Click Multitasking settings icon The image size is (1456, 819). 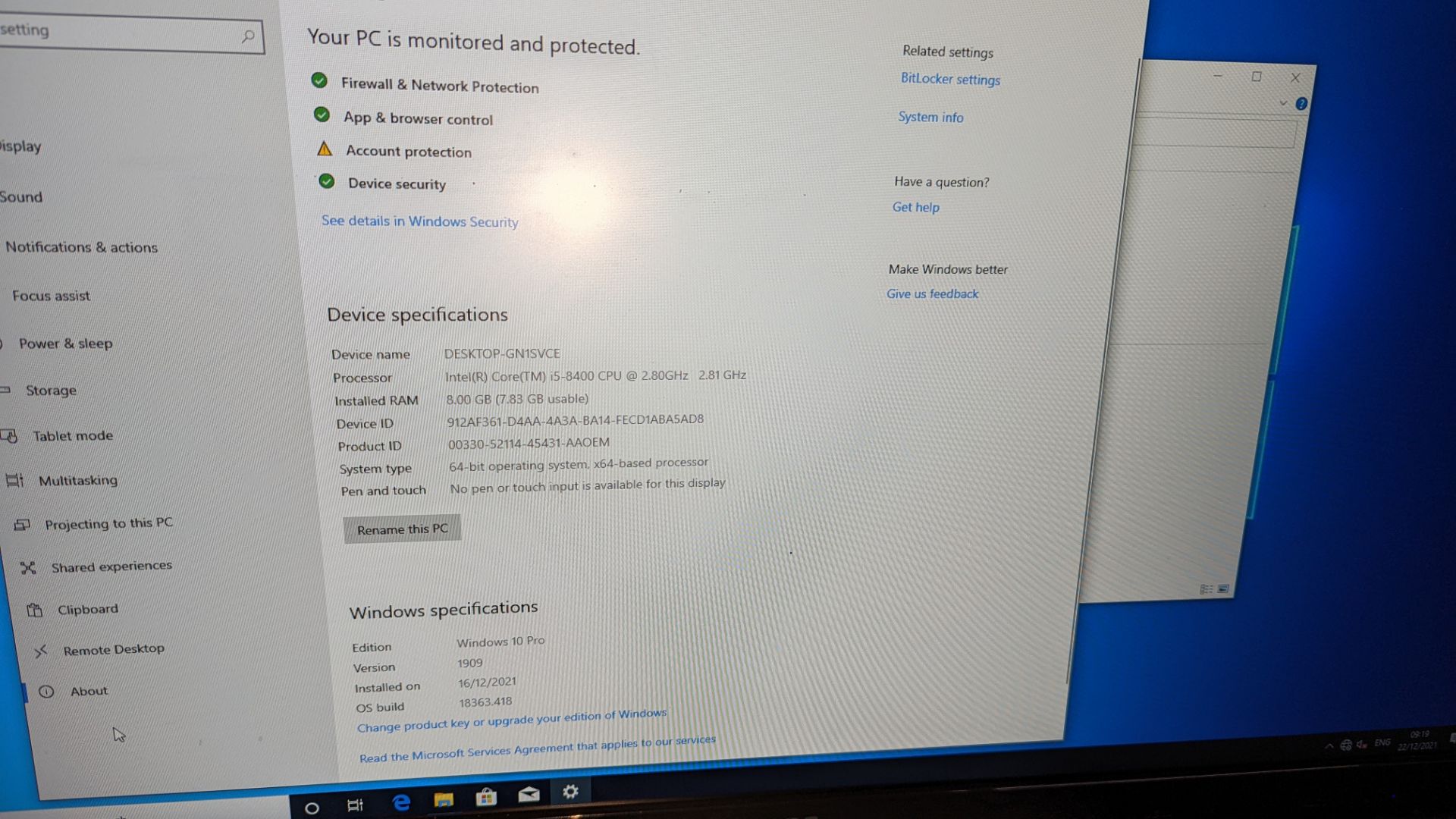(18, 479)
